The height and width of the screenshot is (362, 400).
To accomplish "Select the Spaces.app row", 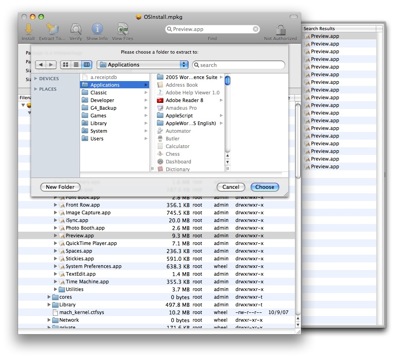I will [x=157, y=251].
